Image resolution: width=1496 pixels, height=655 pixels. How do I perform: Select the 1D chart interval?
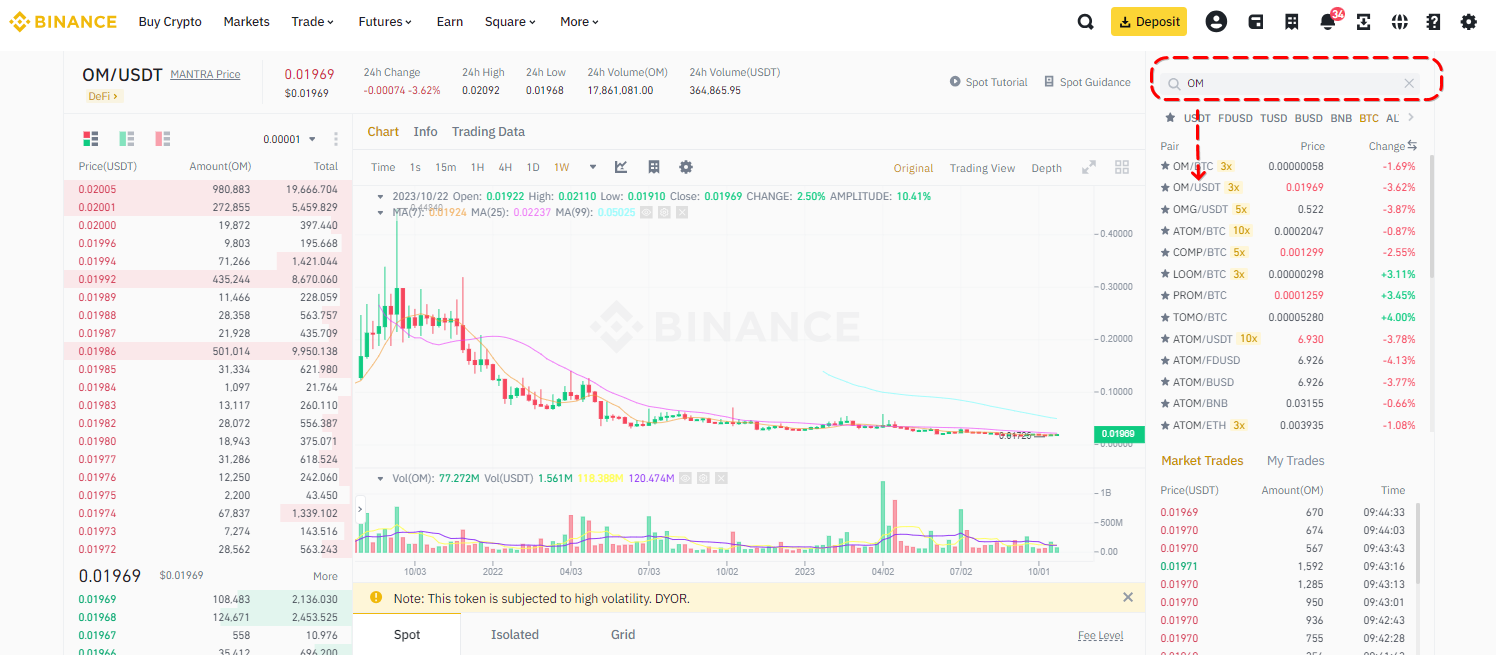[x=533, y=167]
